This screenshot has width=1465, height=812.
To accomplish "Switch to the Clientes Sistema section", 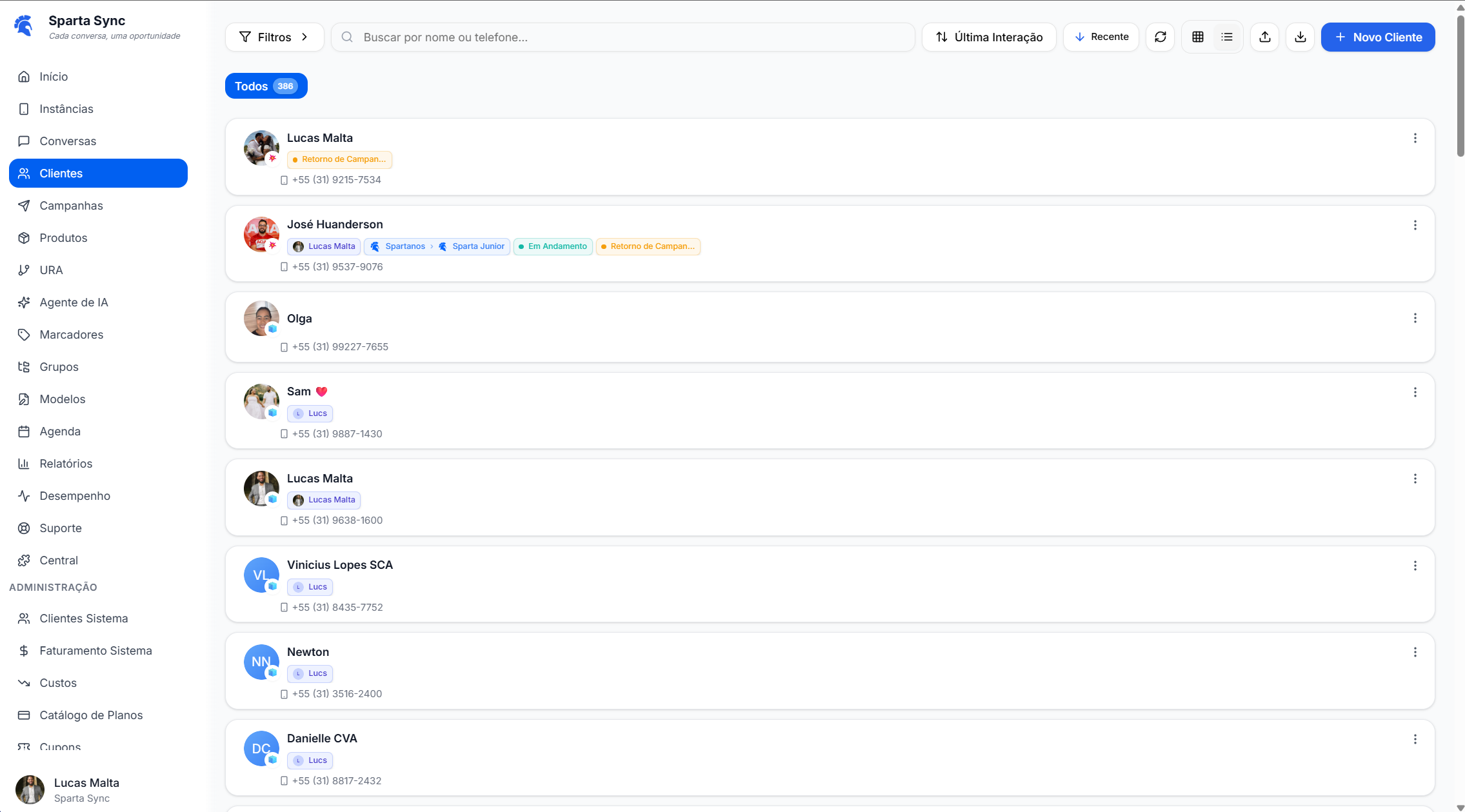I will [x=84, y=618].
